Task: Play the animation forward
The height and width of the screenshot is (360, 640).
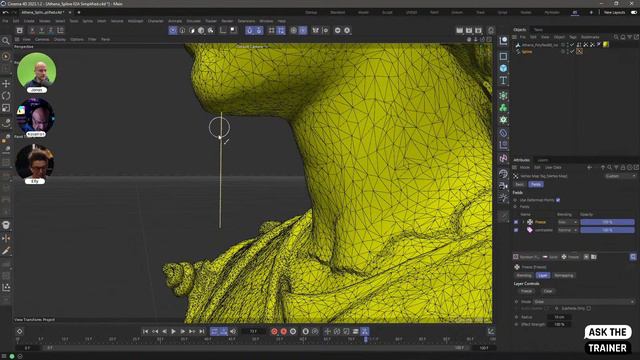Action: [173, 331]
